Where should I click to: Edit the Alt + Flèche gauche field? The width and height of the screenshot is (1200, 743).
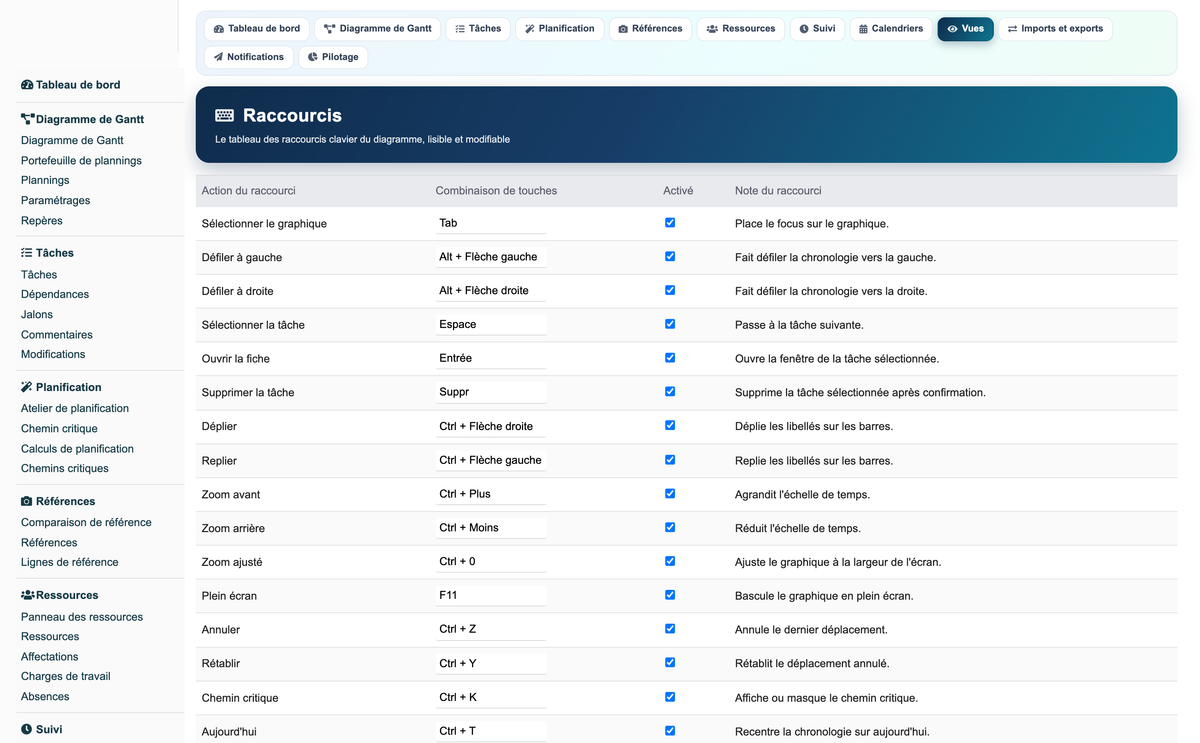pos(491,257)
